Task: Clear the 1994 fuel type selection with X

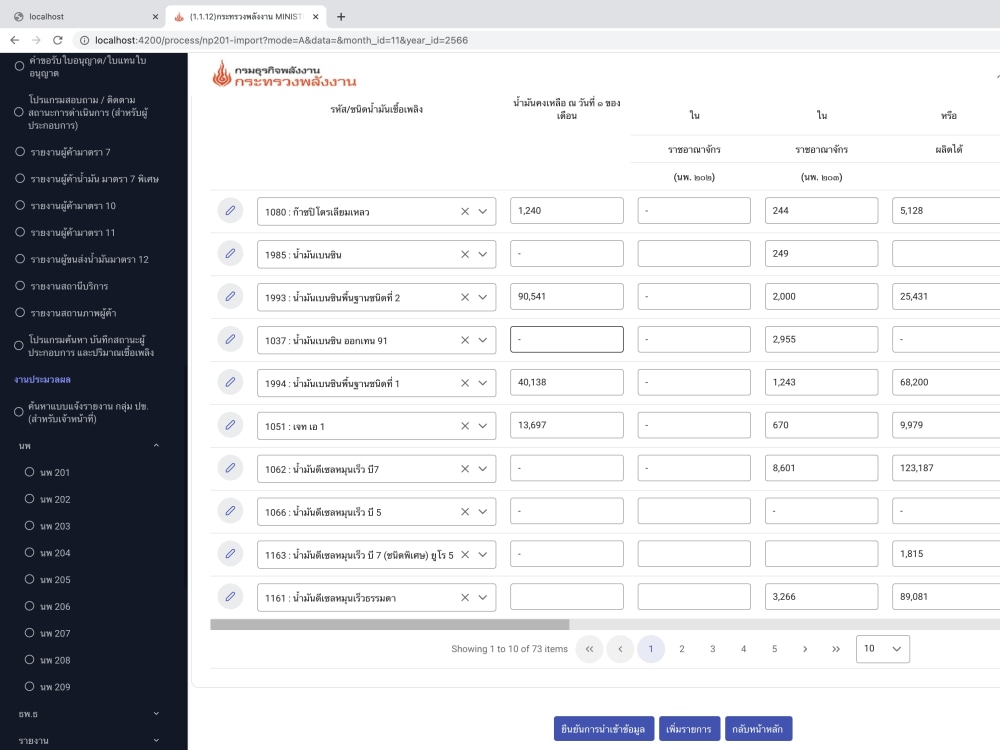Action: [x=465, y=383]
